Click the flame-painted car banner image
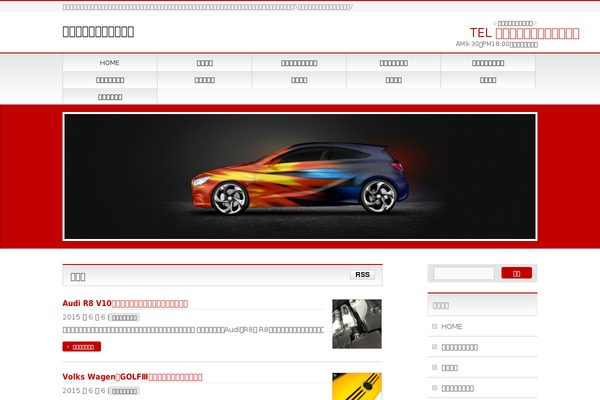600x400 pixels. coord(300,176)
